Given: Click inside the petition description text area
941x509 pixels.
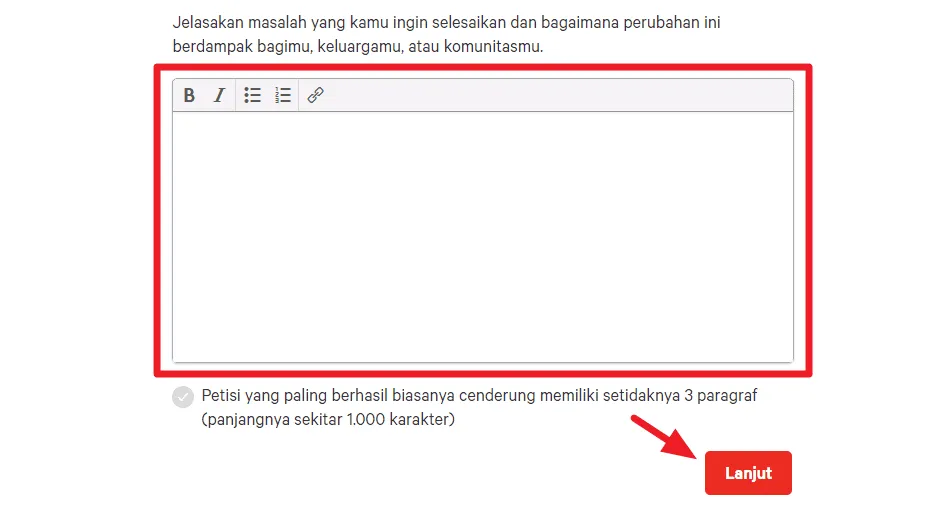Looking at the screenshot, I should [x=483, y=236].
